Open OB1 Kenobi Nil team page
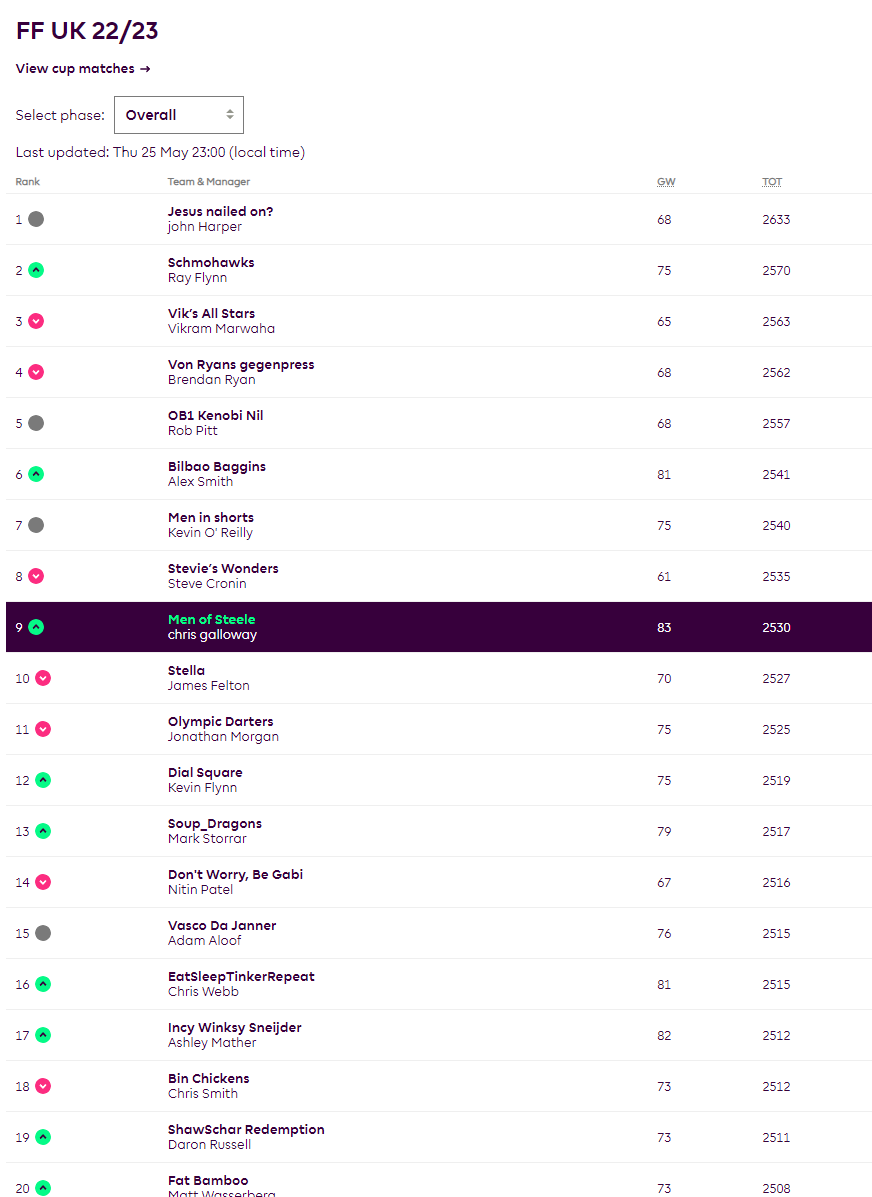 point(215,416)
